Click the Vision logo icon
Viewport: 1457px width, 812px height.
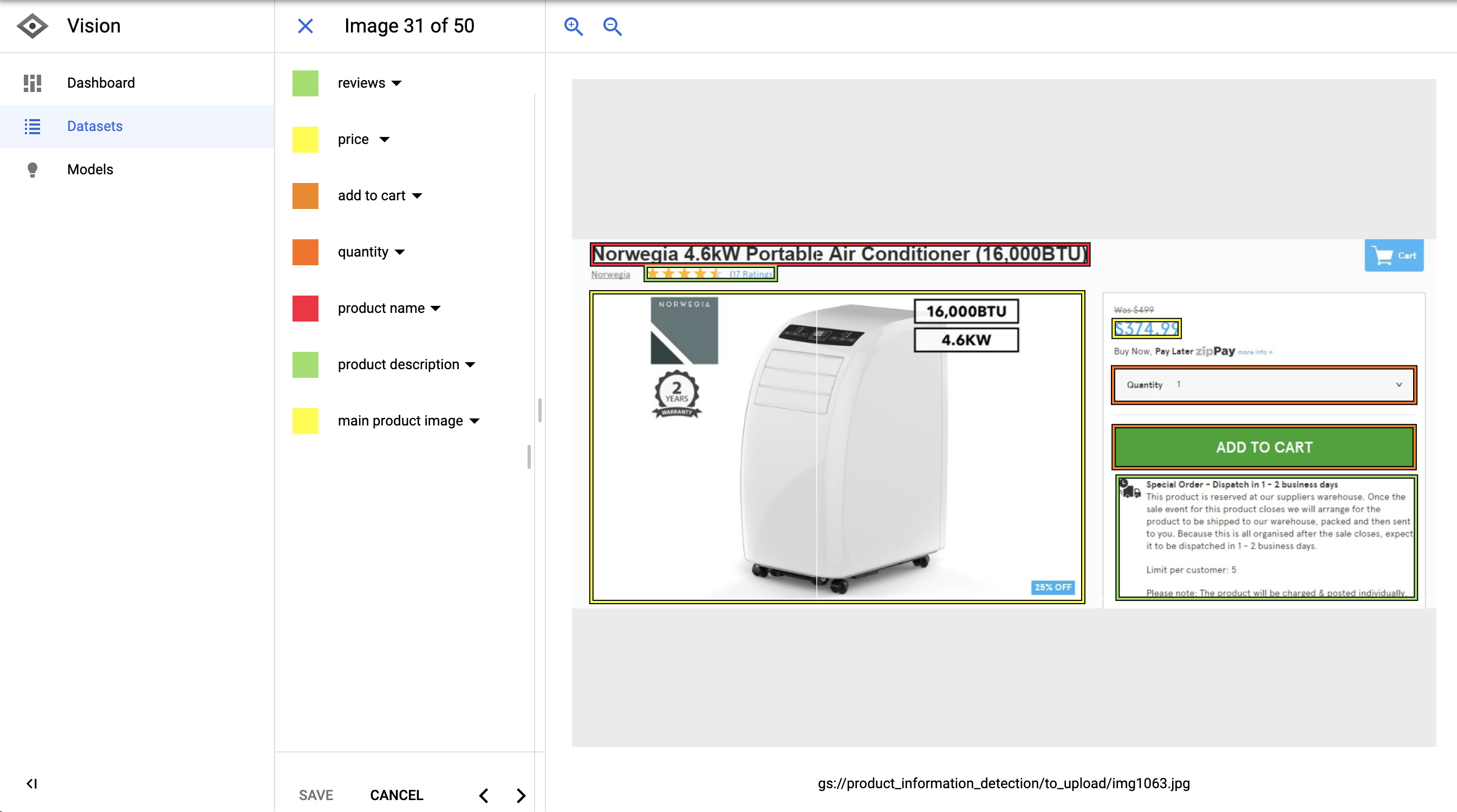coord(32,26)
